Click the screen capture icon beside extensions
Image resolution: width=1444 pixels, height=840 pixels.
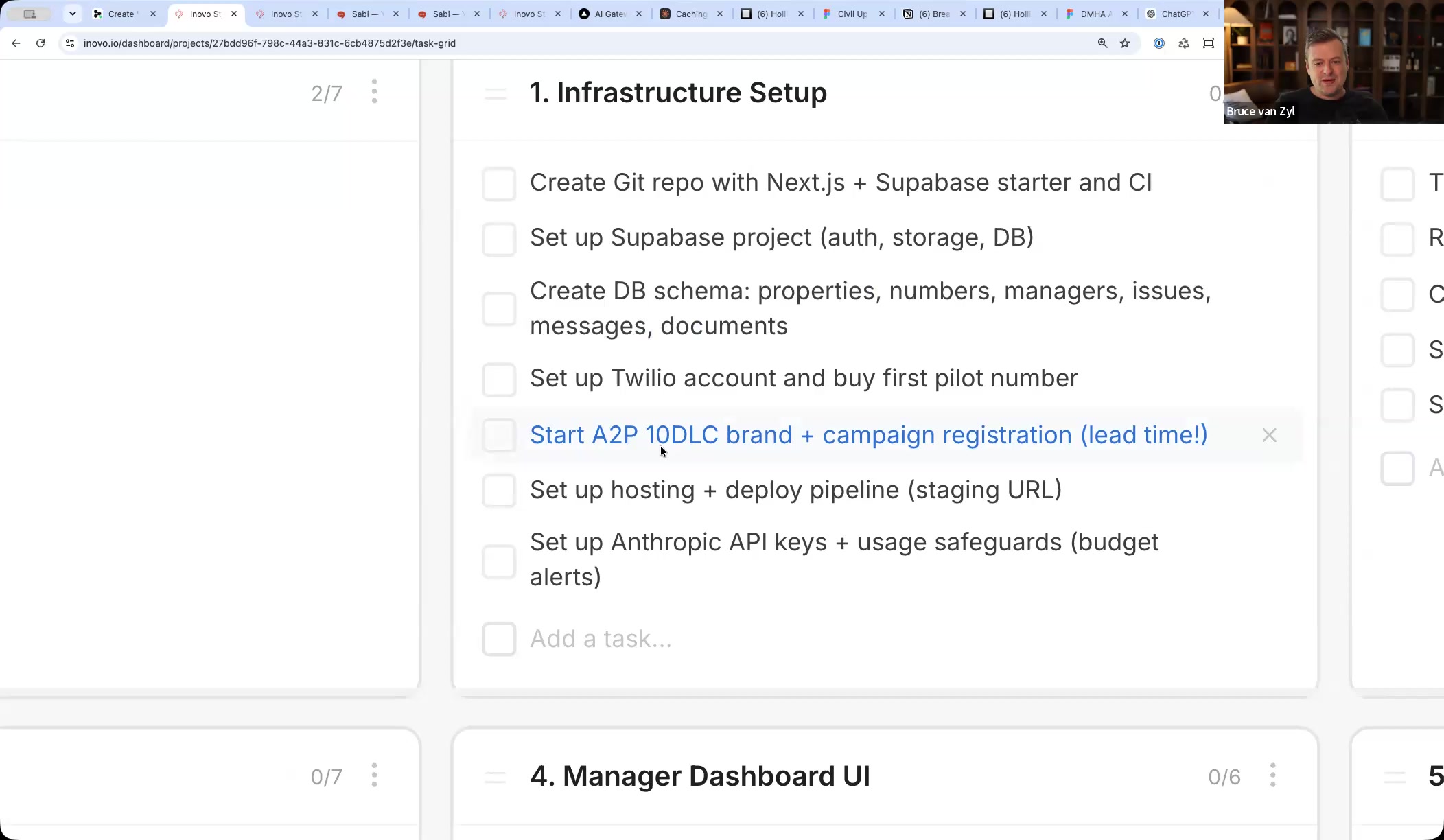click(1209, 43)
